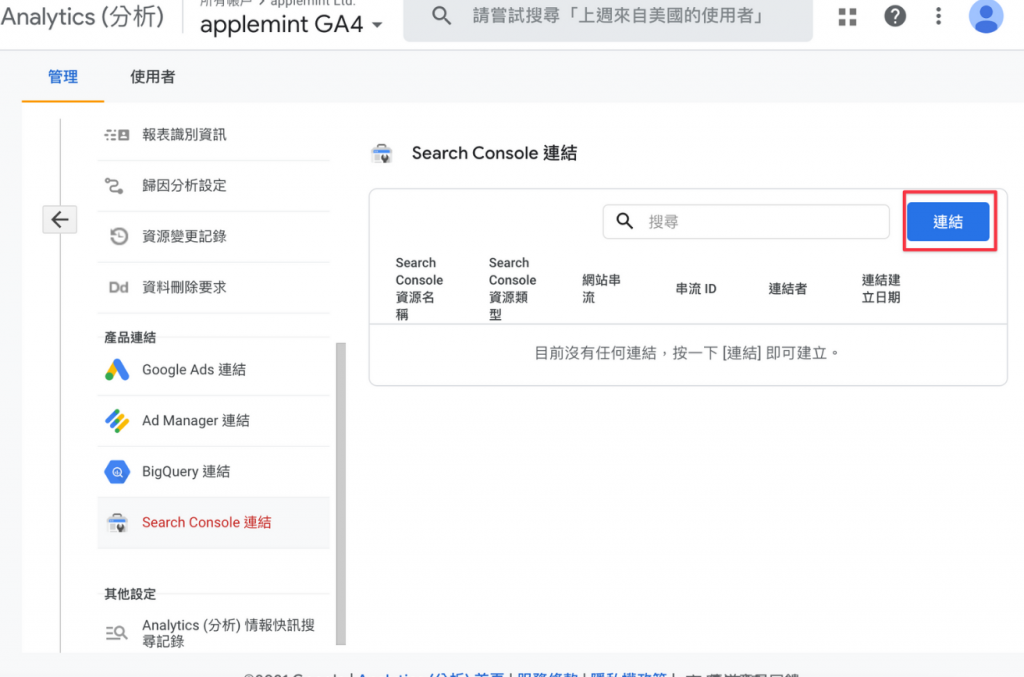Click the Search Console icon beside page title
Image resolution: width=1024 pixels, height=677 pixels.
click(x=381, y=153)
